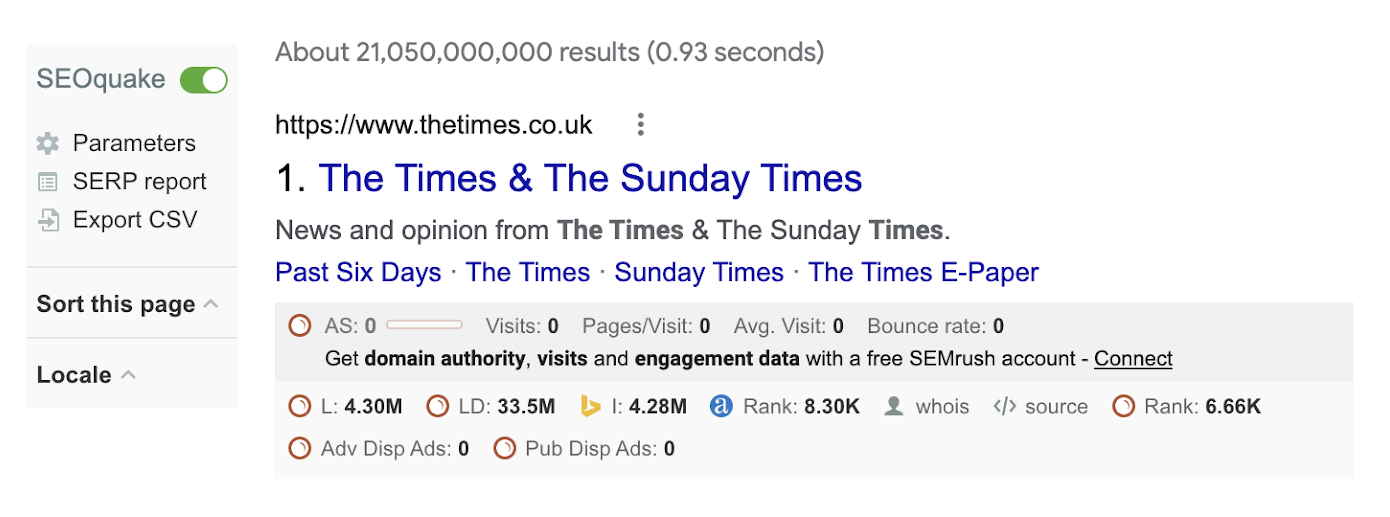The image size is (1390, 517).
Task: Click the Alexa Rank icon
Action: point(721,406)
